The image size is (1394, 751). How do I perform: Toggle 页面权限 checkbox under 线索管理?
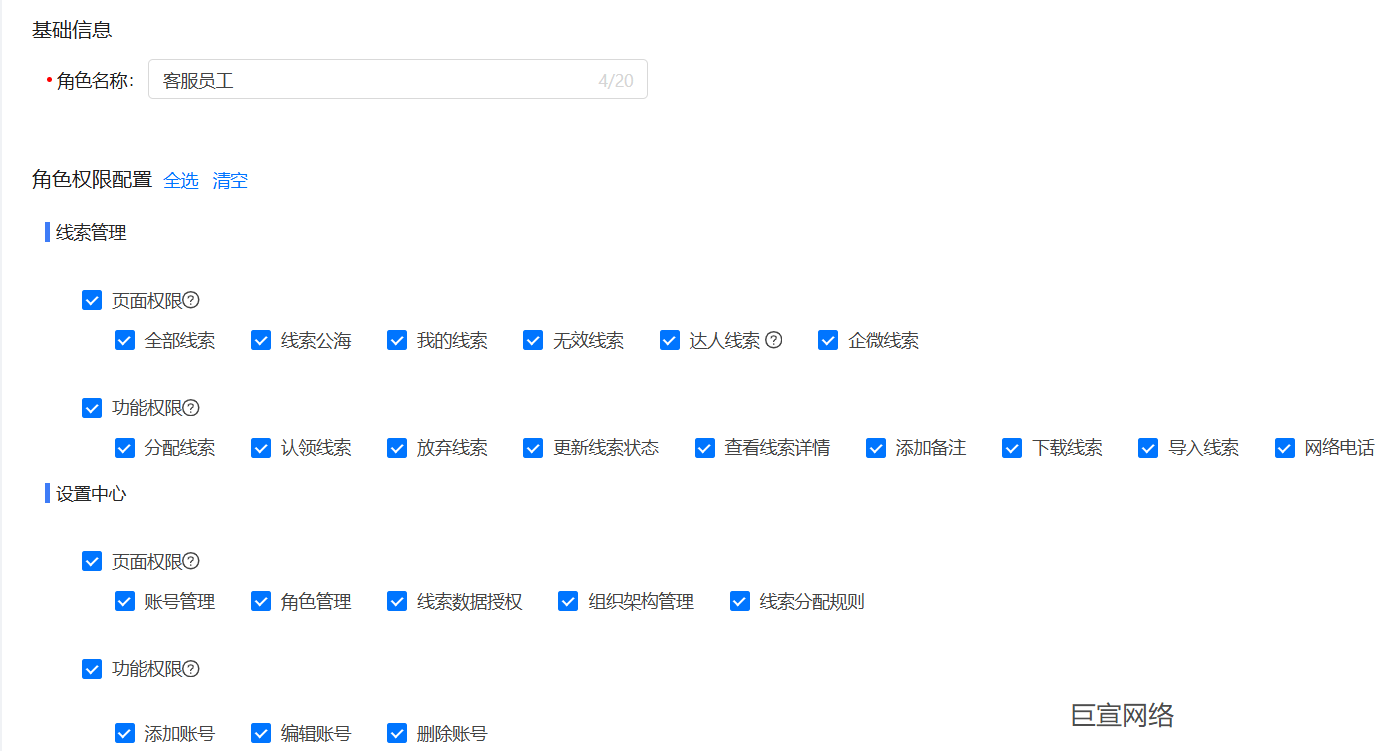pos(92,300)
